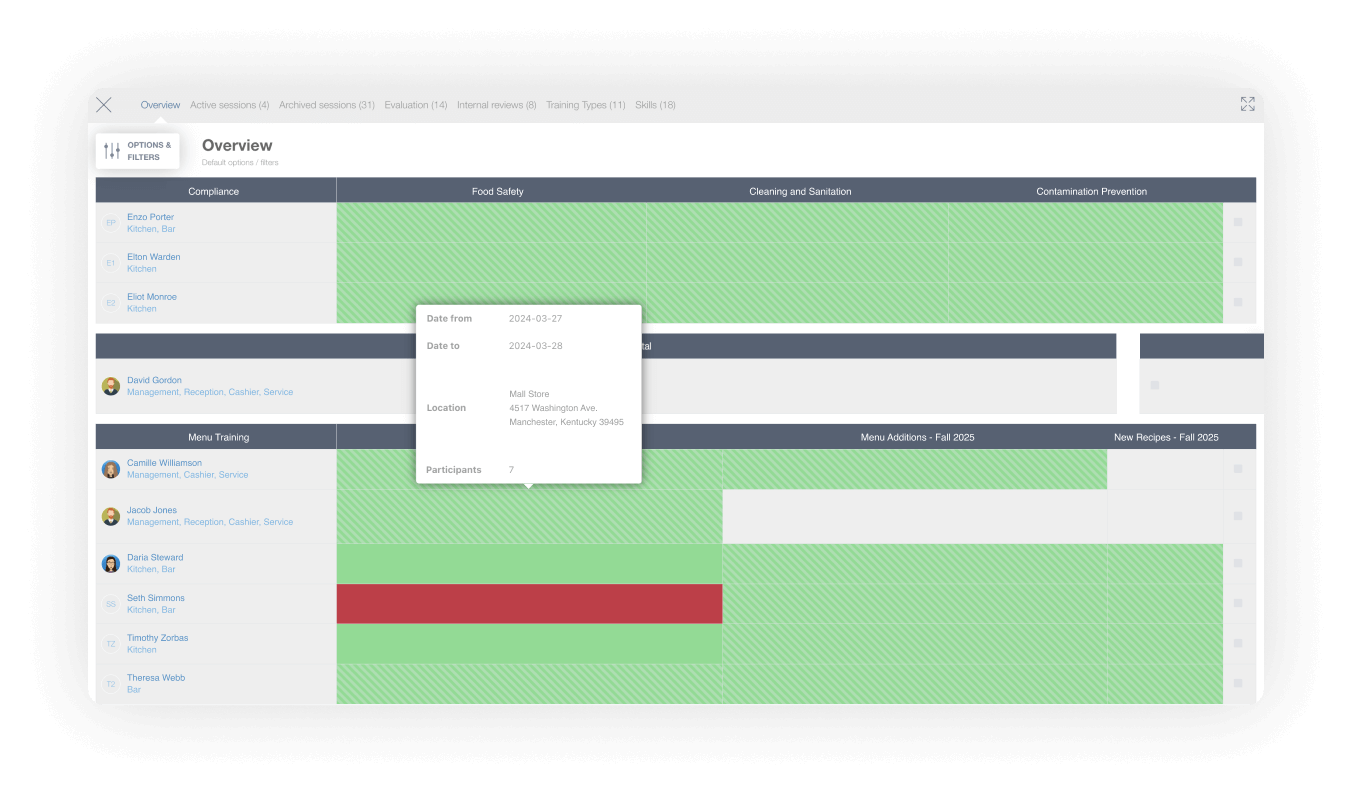Open the Training Types (11) tab
This screenshot has height=794, width=1352.
tap(586, 105)
